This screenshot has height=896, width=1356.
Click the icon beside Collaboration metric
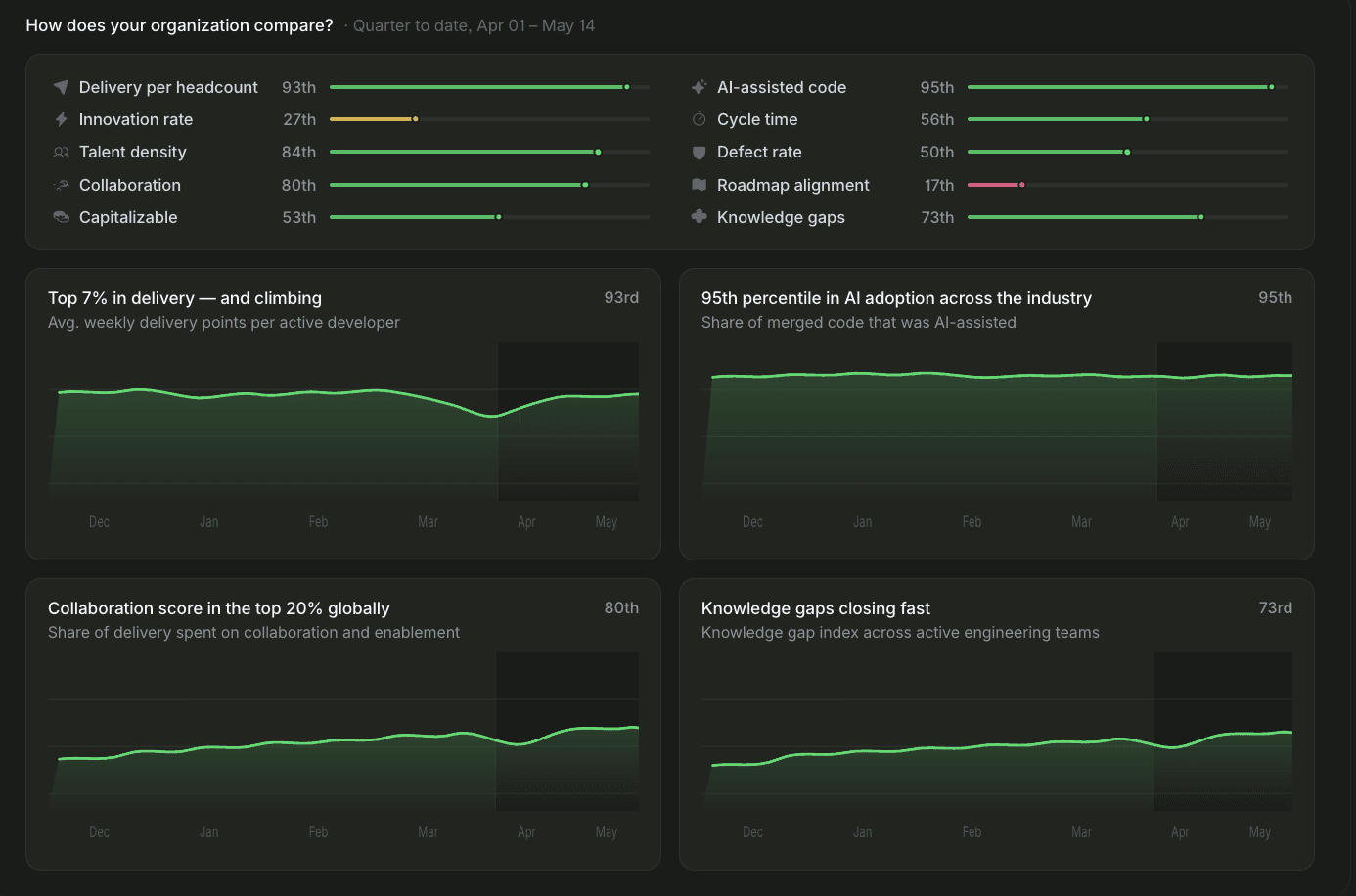click(61, 185)
